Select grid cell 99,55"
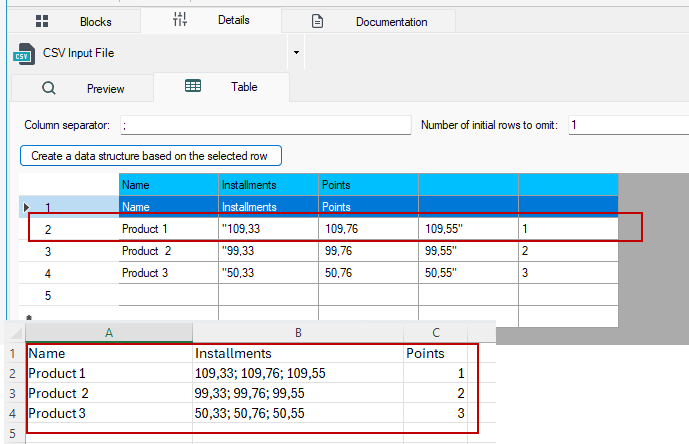Screen dimensions: 689x444 pos(468,251)
